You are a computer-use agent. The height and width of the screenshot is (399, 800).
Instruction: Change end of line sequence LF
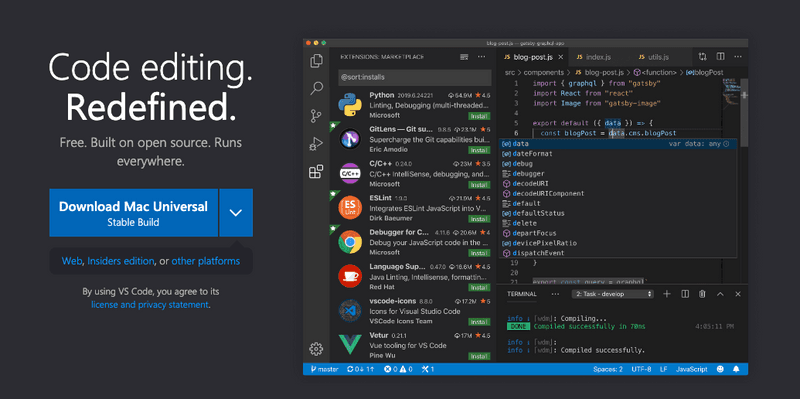(x=664, y=369)
